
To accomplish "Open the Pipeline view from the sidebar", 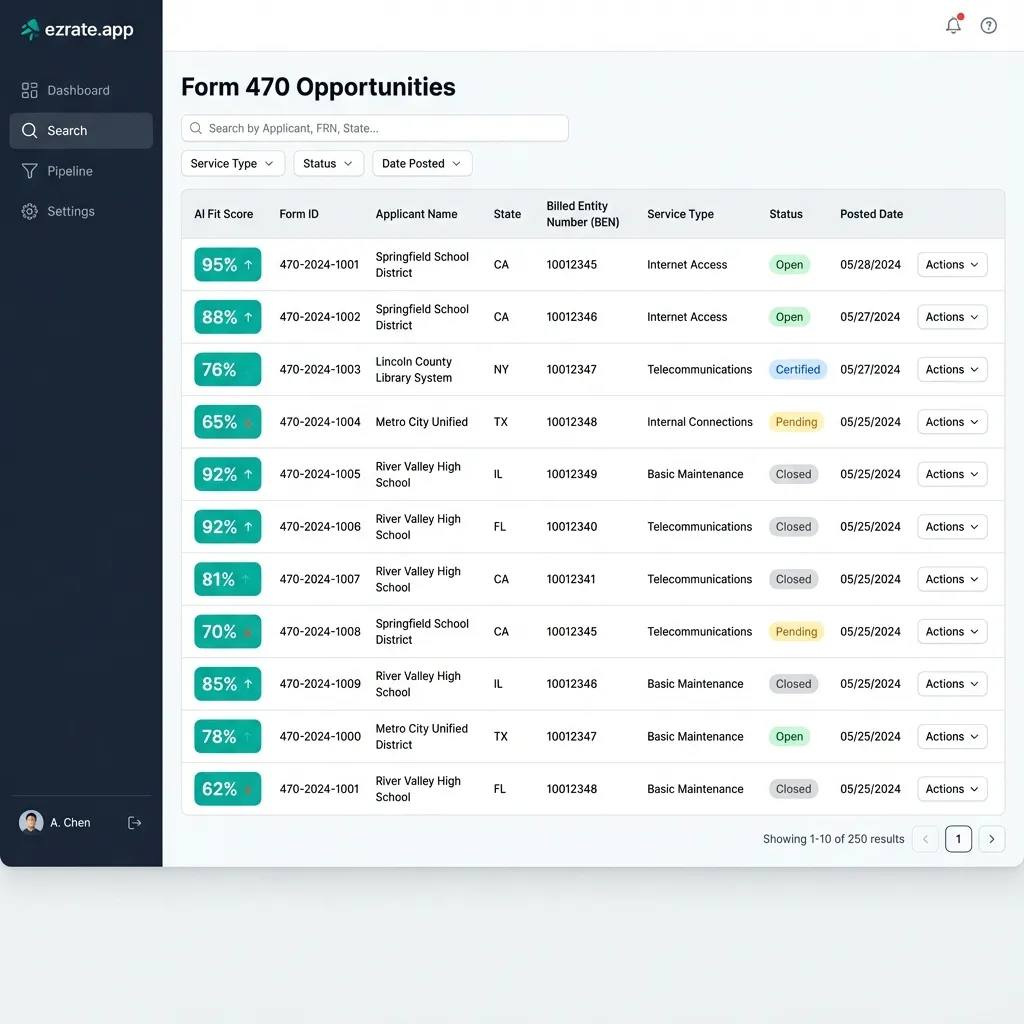I will point(68,171).
